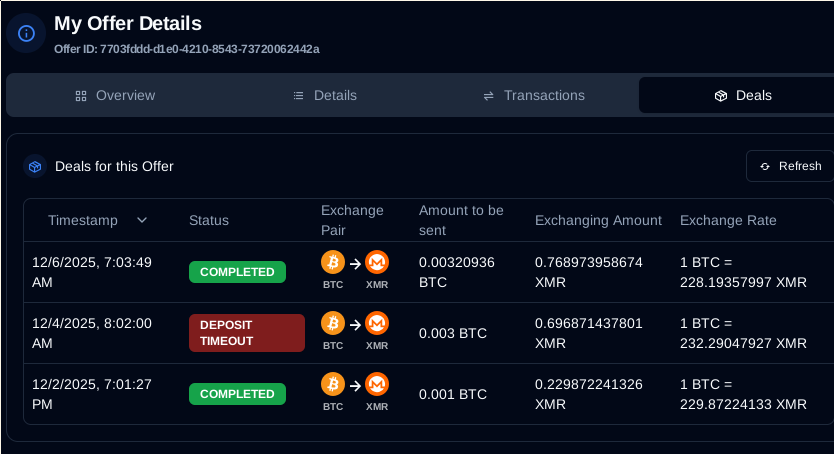Click the XMR icon in the 12/6/2025 row
Image resolution: width=834 pixels, height=454 pixels.
coord(377,262)
